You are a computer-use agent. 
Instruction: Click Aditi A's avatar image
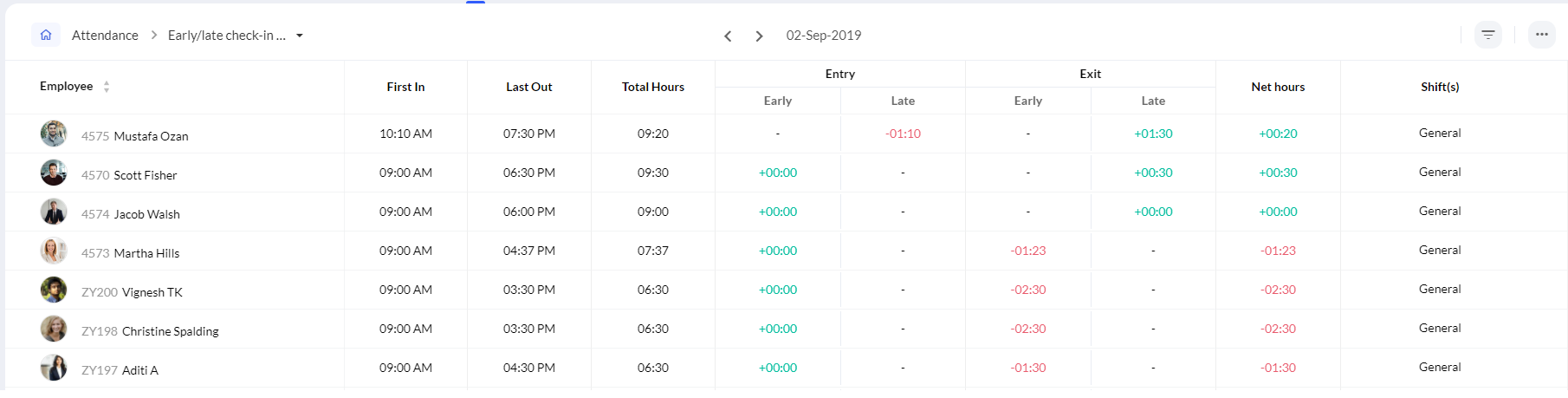tap(54, 368)
